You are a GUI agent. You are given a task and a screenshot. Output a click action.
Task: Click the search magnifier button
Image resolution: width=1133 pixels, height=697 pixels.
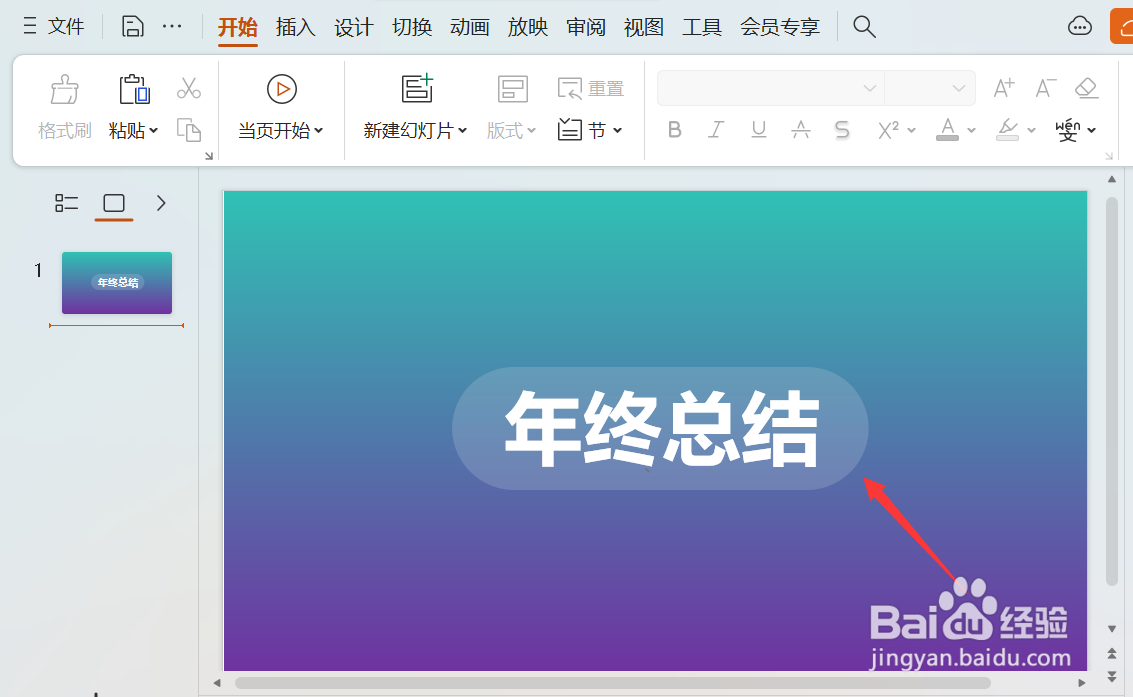pyautogui.click(x=863, y=27)
